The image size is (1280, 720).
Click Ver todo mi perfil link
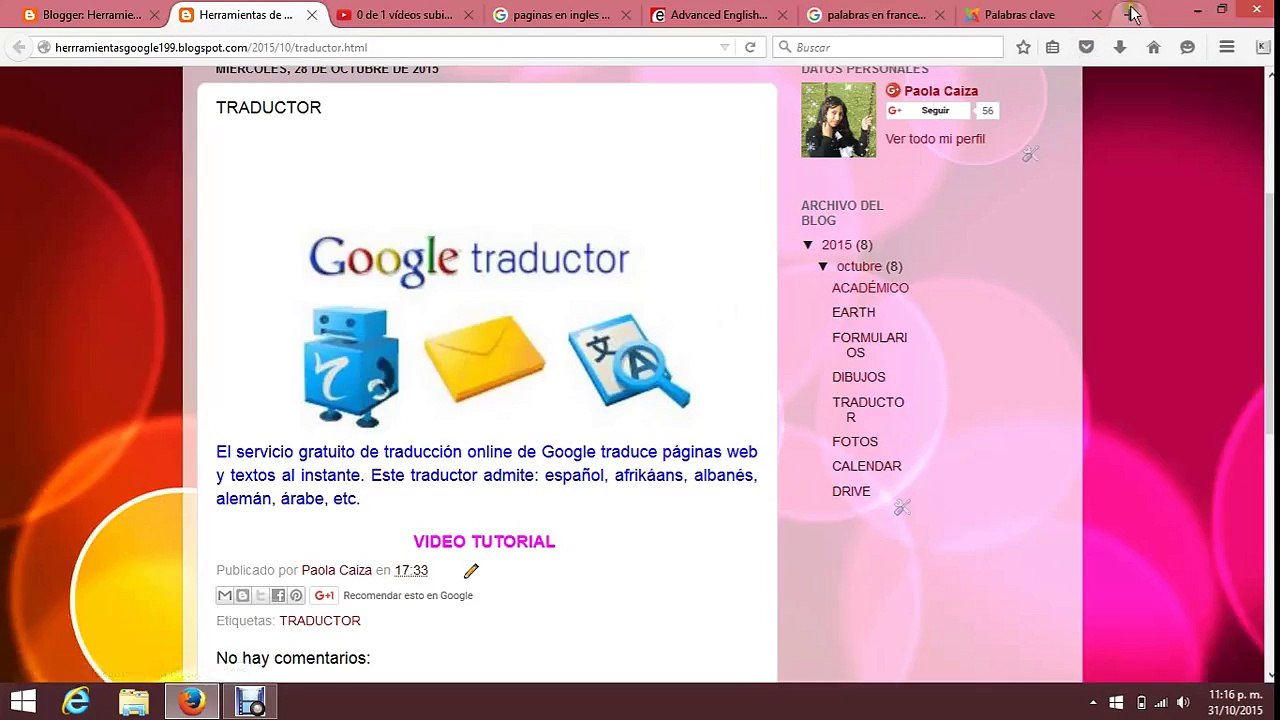(935, 139)
